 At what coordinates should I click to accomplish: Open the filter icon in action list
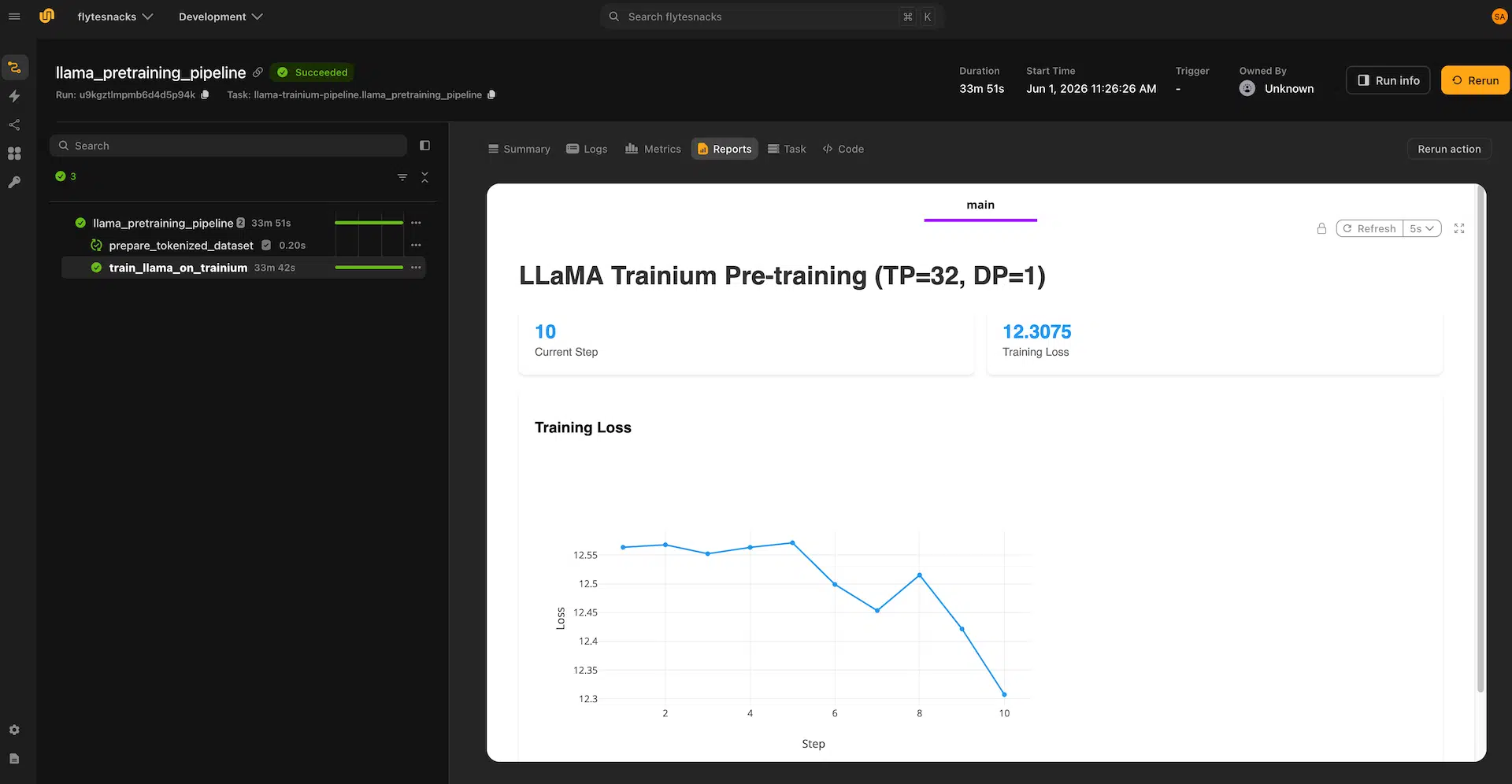click(402, 177)
